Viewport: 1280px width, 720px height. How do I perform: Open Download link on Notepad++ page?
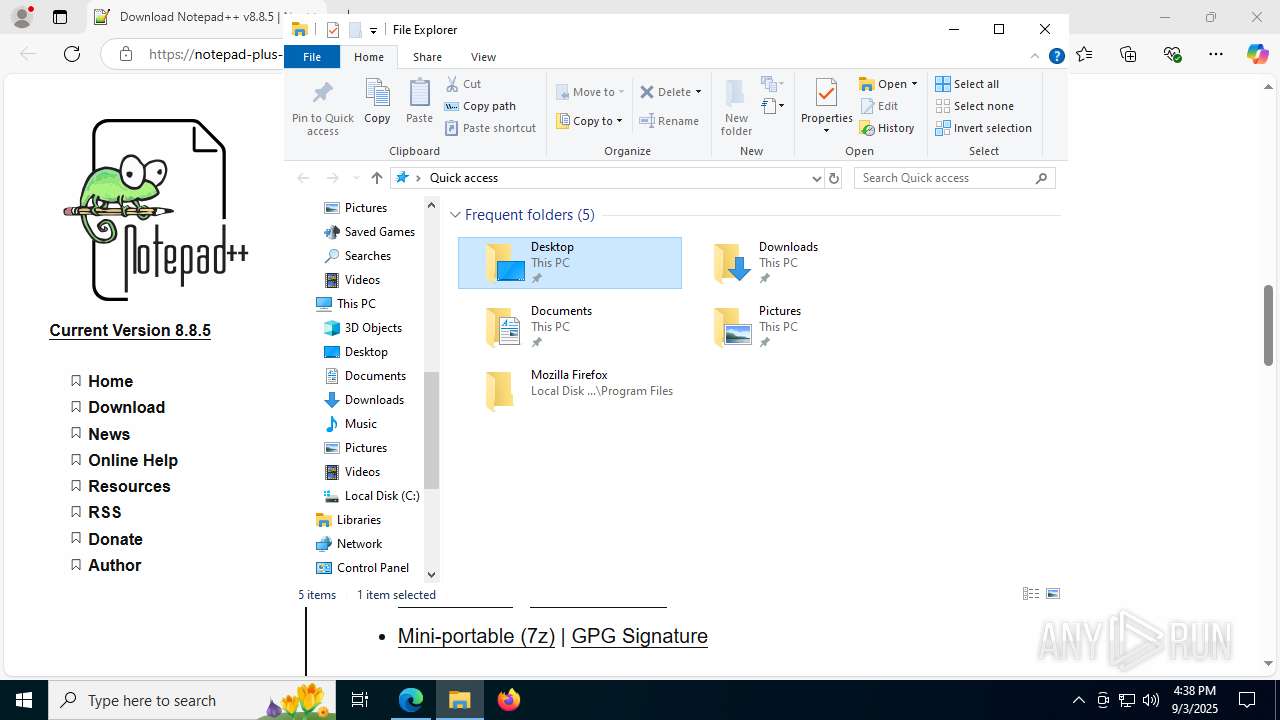[x=126, y=407]
